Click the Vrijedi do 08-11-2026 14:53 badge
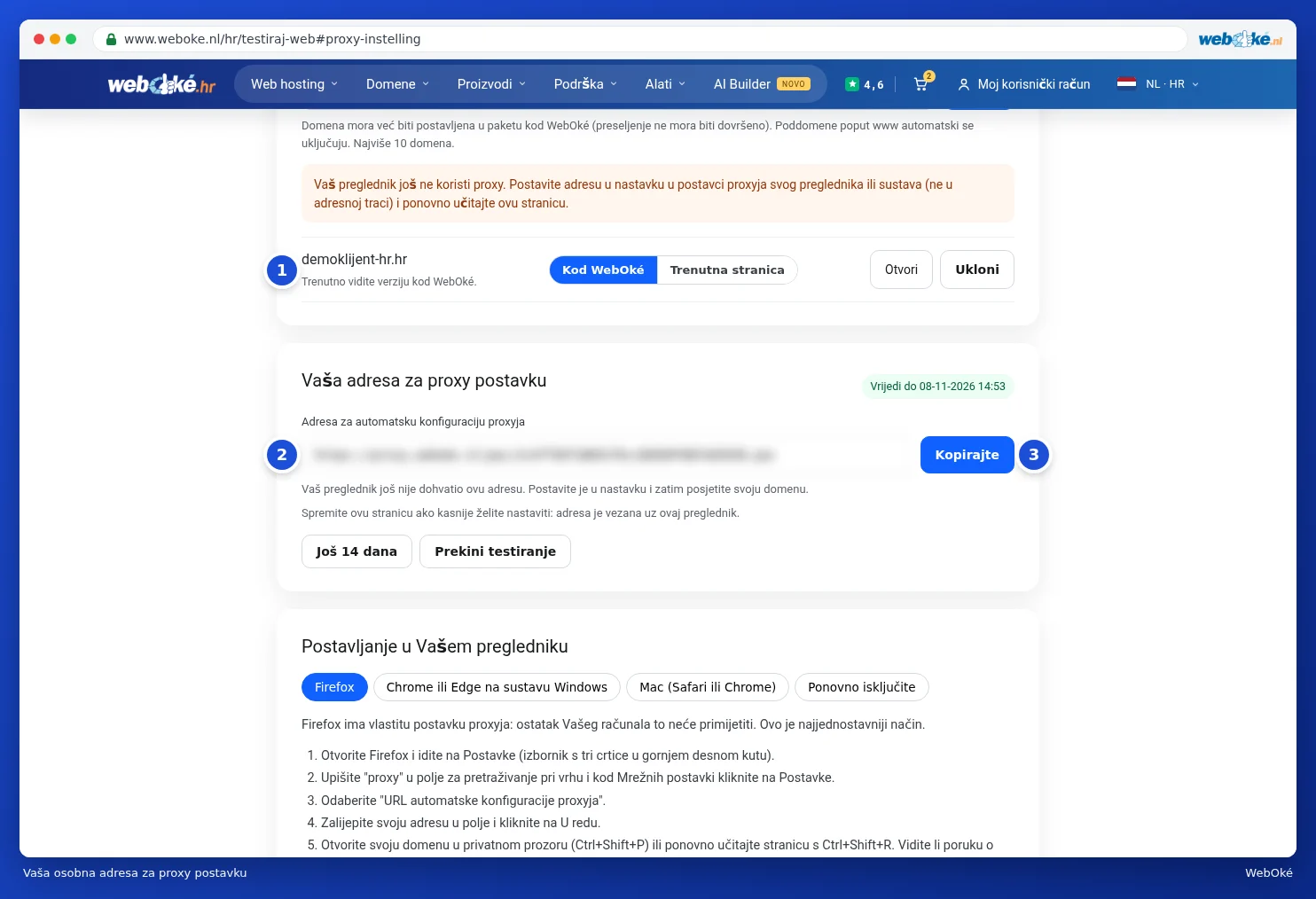This screenshot has width=1316, height=899. click(937, 387)
